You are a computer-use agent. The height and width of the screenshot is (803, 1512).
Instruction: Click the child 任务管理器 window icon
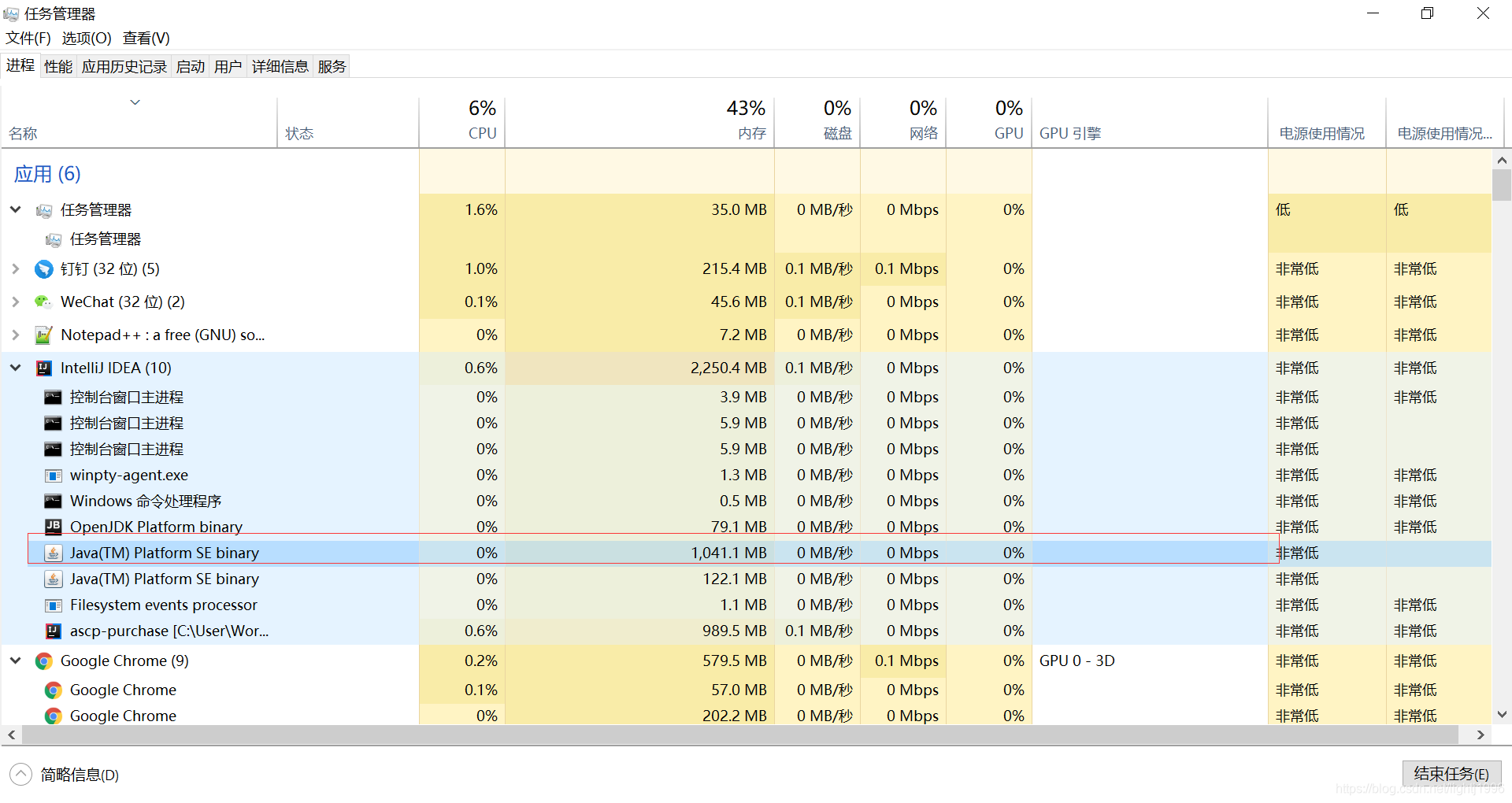(x=53, y=239)
